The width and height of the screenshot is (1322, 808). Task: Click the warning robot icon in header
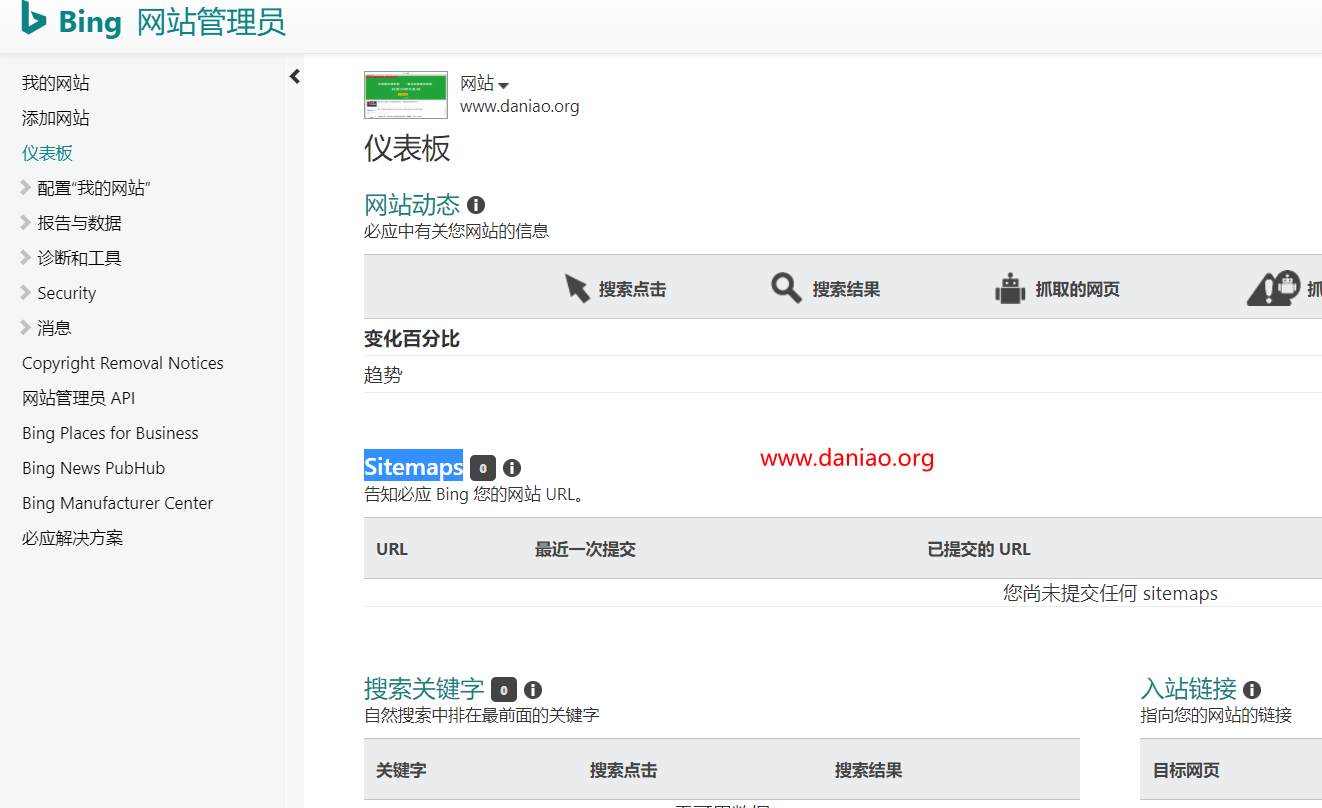[1273, 288]
